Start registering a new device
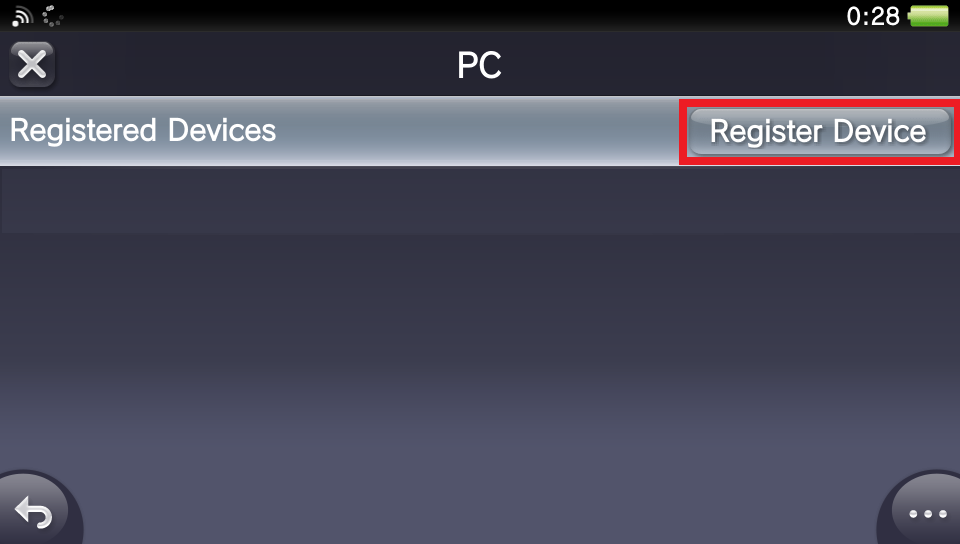This screenshot has width=960, height=544. pos(820,132)
